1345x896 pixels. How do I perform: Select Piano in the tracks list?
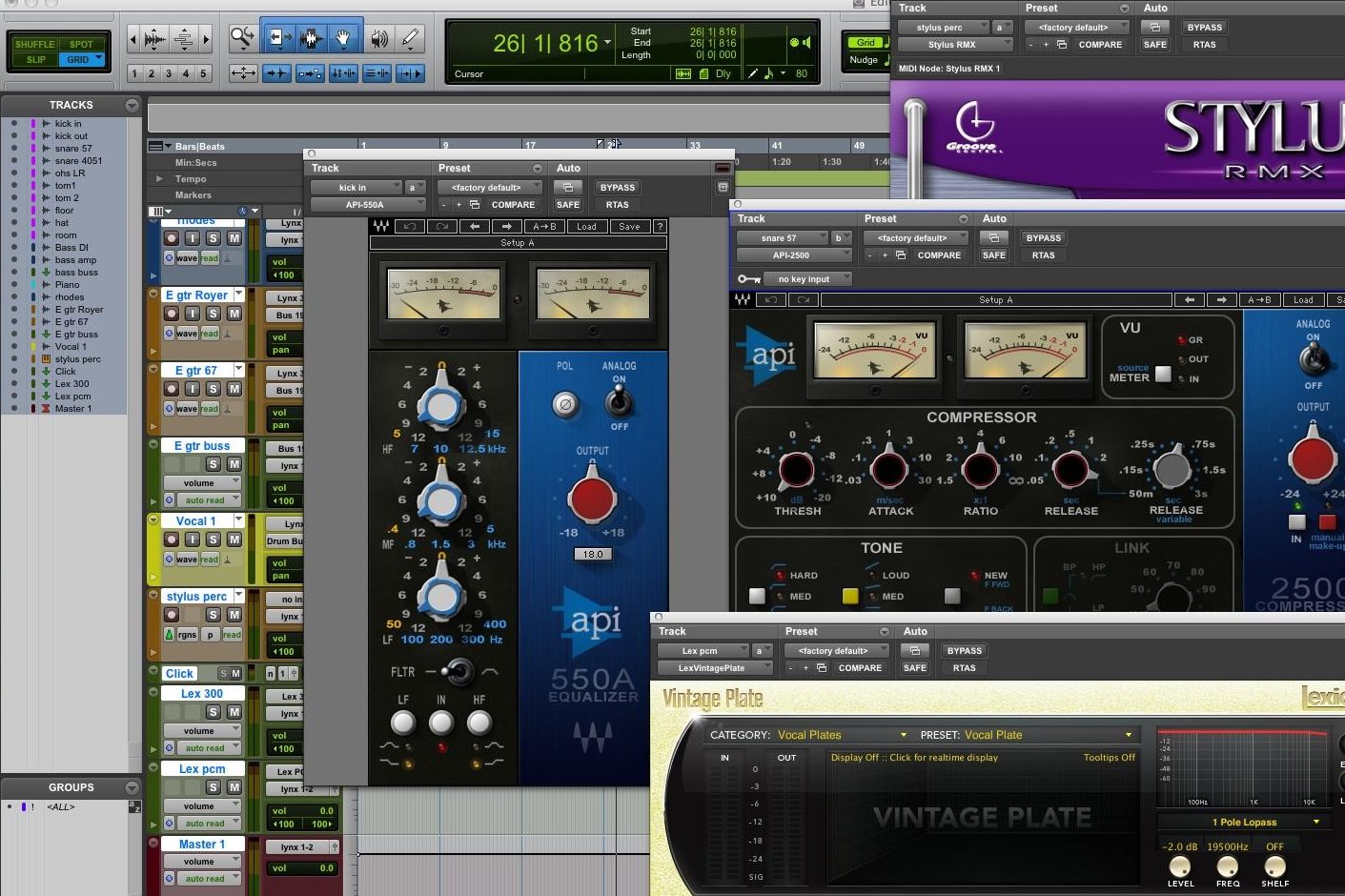(x=67, y=284)
